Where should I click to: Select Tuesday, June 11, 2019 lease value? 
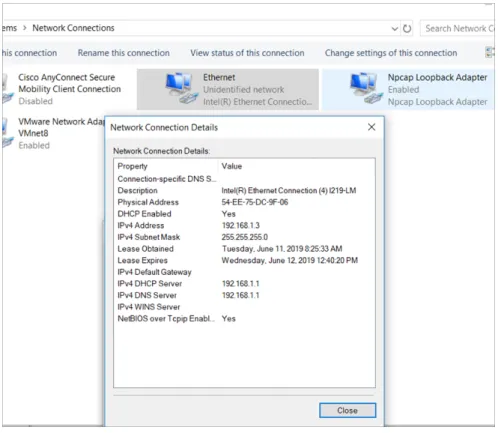(282, 249)
